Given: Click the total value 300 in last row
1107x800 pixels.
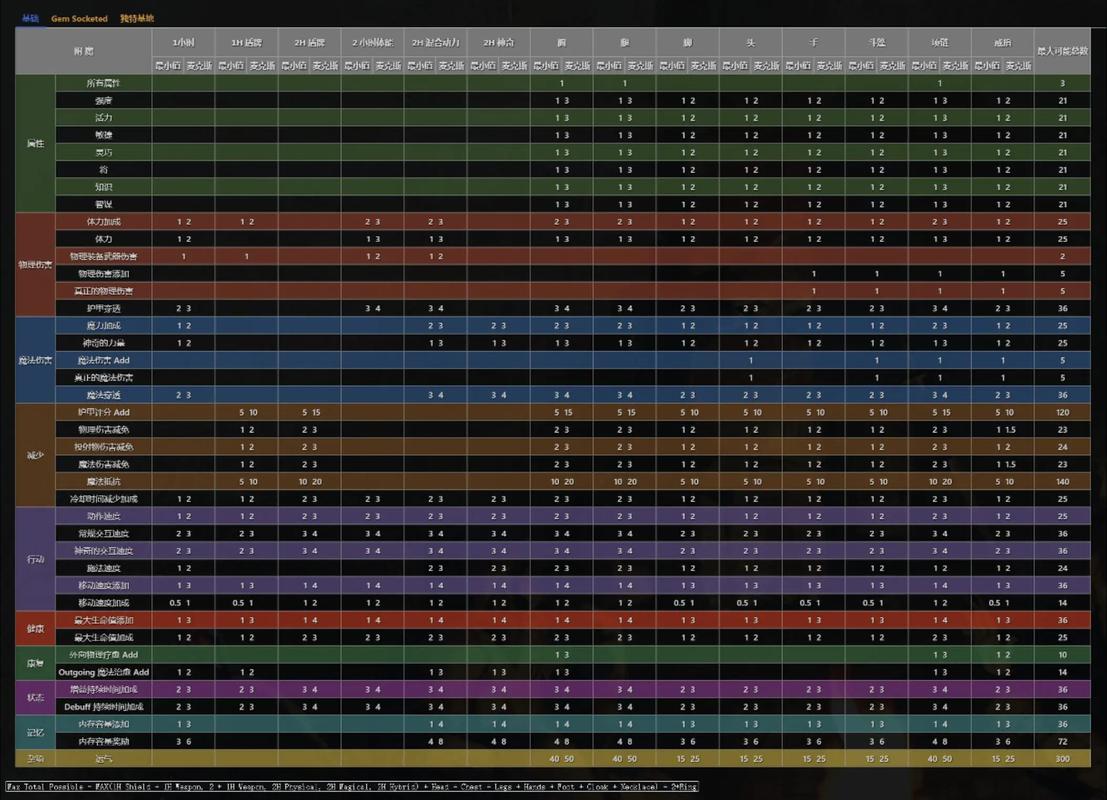Looking at the screenshot, I should [1062, 758].
